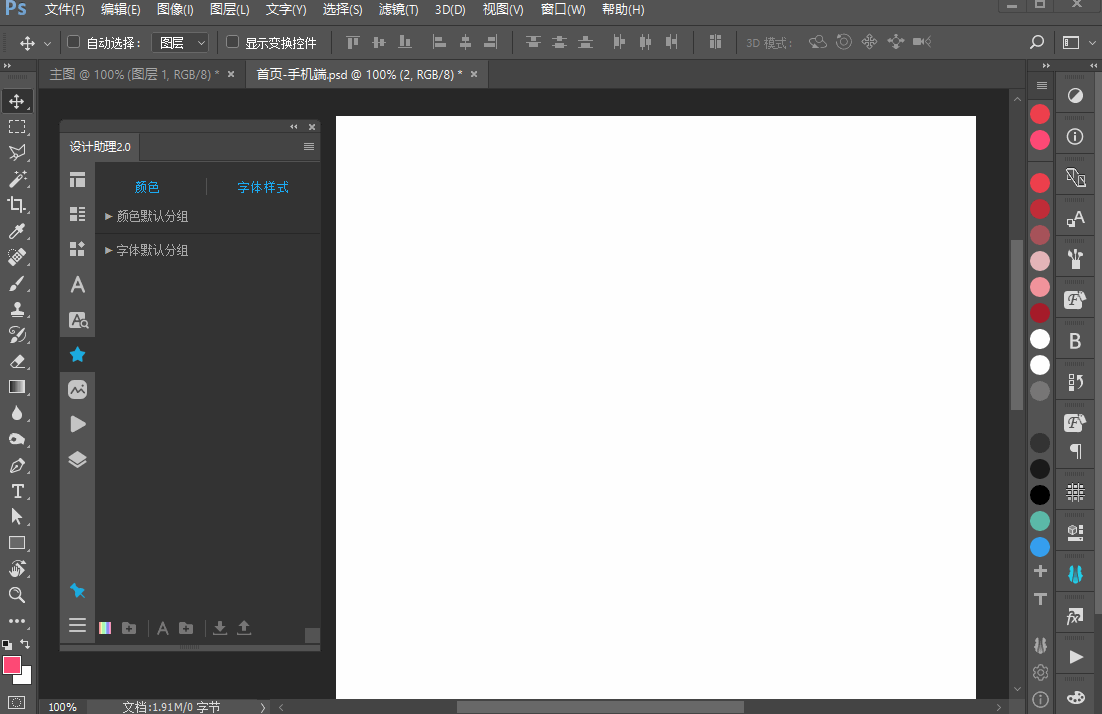1102x714 pixels.
Task: Select the Blur tool
Action: pos(17,413)
